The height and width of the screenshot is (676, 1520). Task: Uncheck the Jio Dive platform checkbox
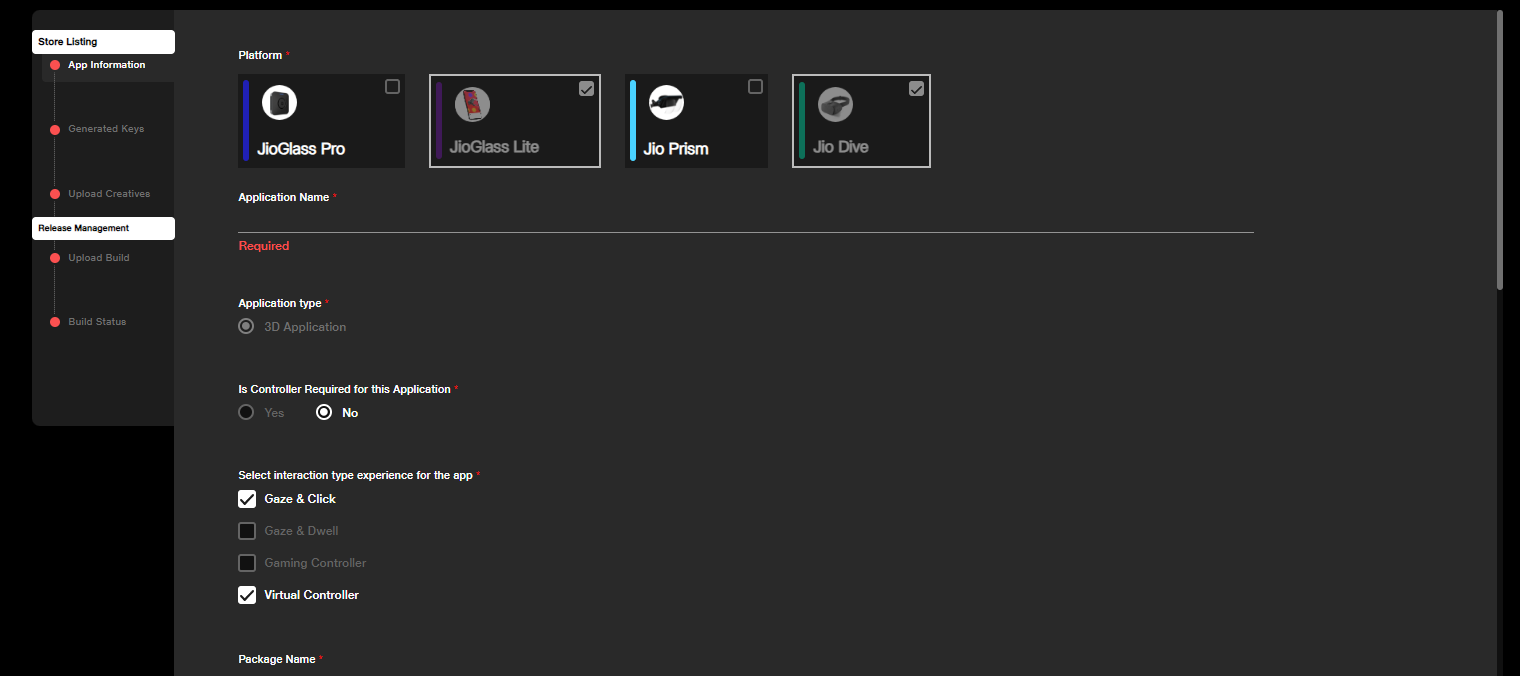tap(916, 89)
